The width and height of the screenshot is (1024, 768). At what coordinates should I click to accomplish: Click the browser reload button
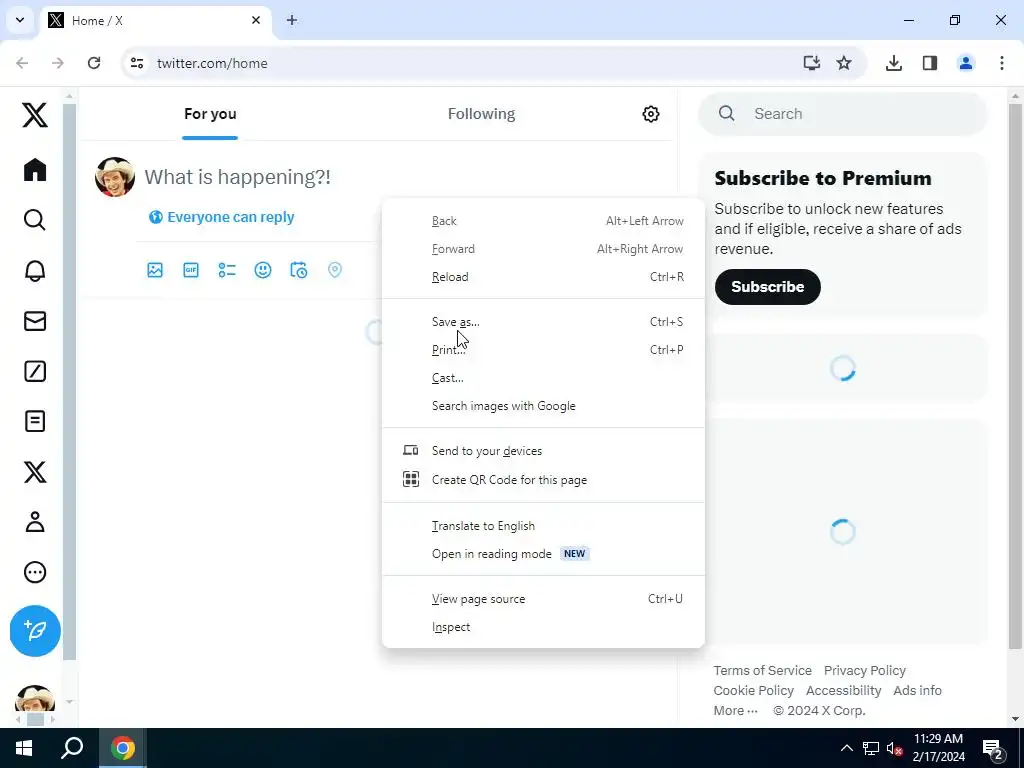(94, 63)
